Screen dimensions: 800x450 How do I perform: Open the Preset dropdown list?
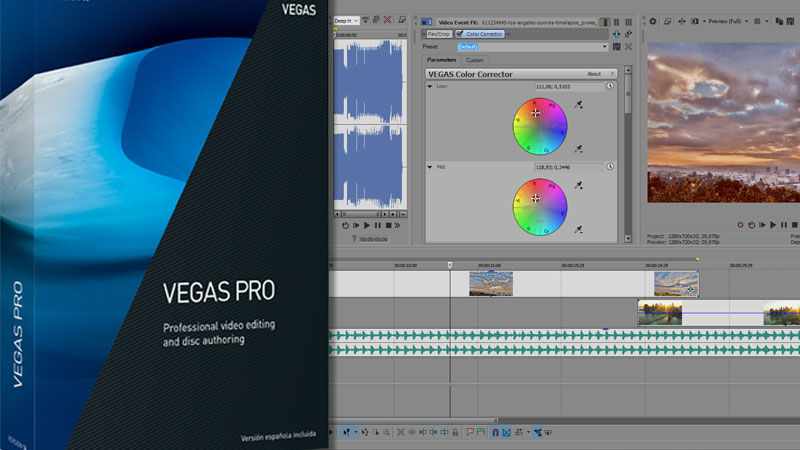pyautogui.click(x=604, y=46)
